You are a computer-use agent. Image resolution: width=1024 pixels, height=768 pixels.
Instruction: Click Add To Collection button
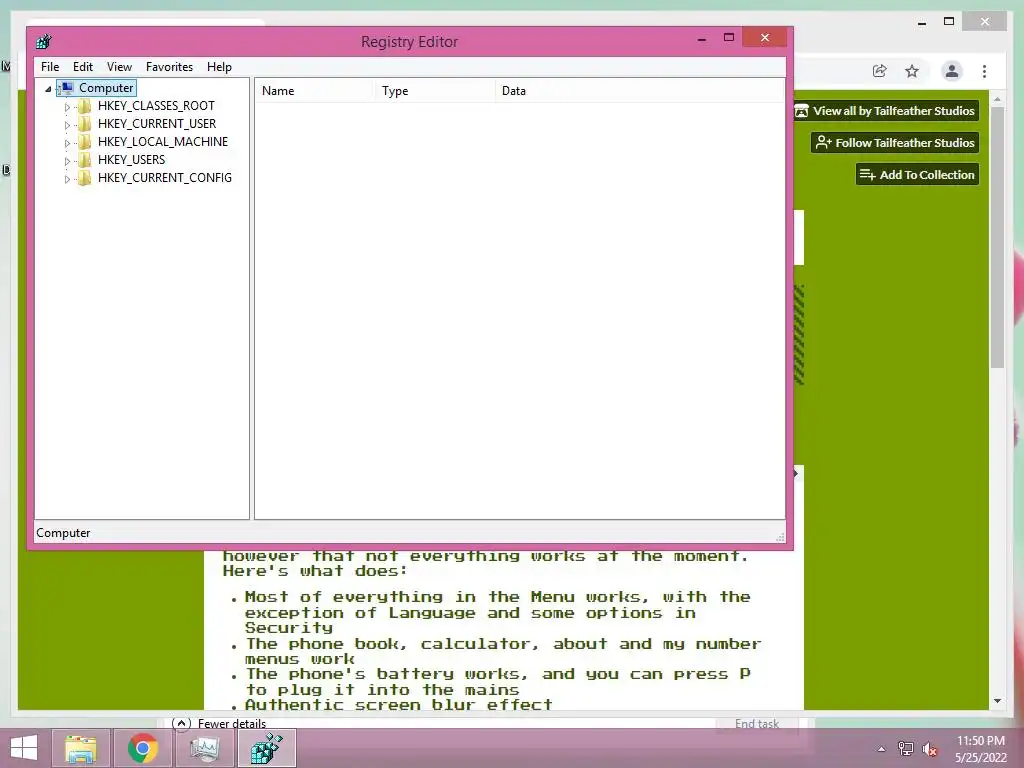(x=917, y=174)
